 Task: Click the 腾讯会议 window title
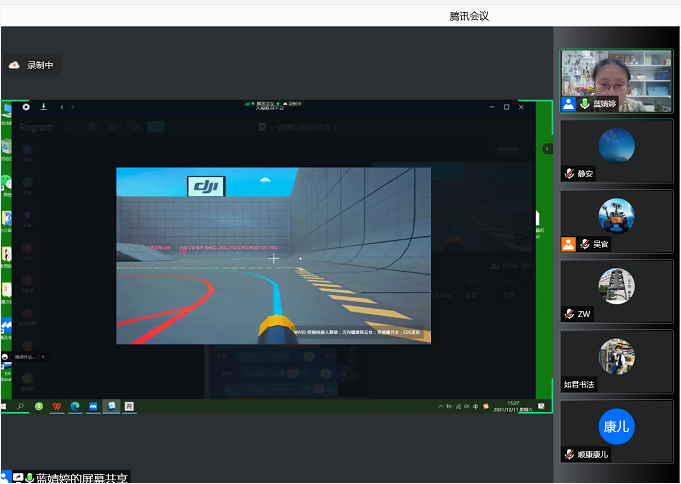[x=469, y=17]
